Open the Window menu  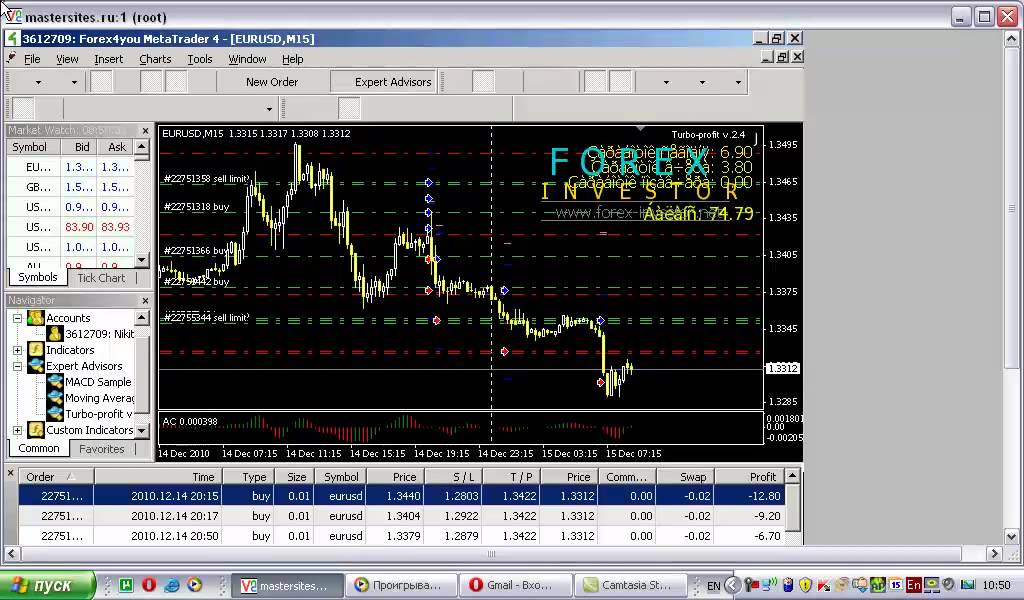[247, 59]
